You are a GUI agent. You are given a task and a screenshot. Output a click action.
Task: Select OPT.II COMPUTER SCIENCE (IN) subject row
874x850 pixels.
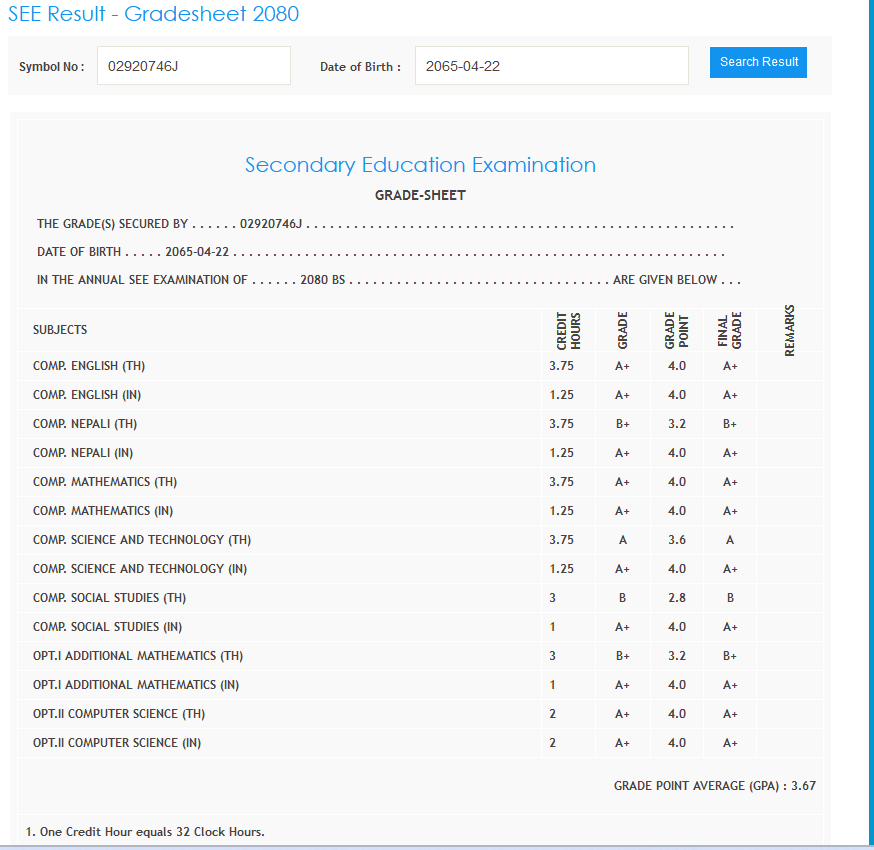[x=121, y=743]
